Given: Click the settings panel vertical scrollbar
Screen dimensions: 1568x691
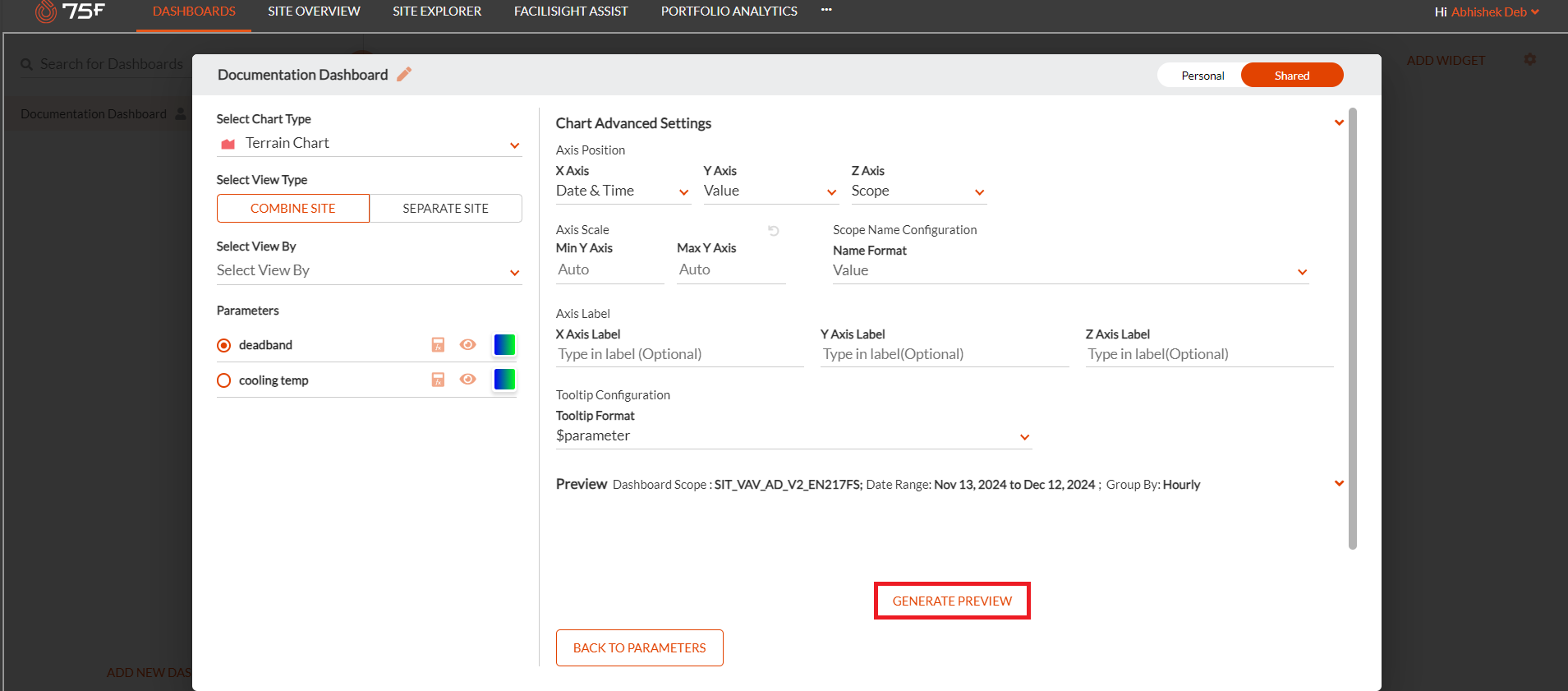Looking at the screenshot, I should pos(1353,329).
